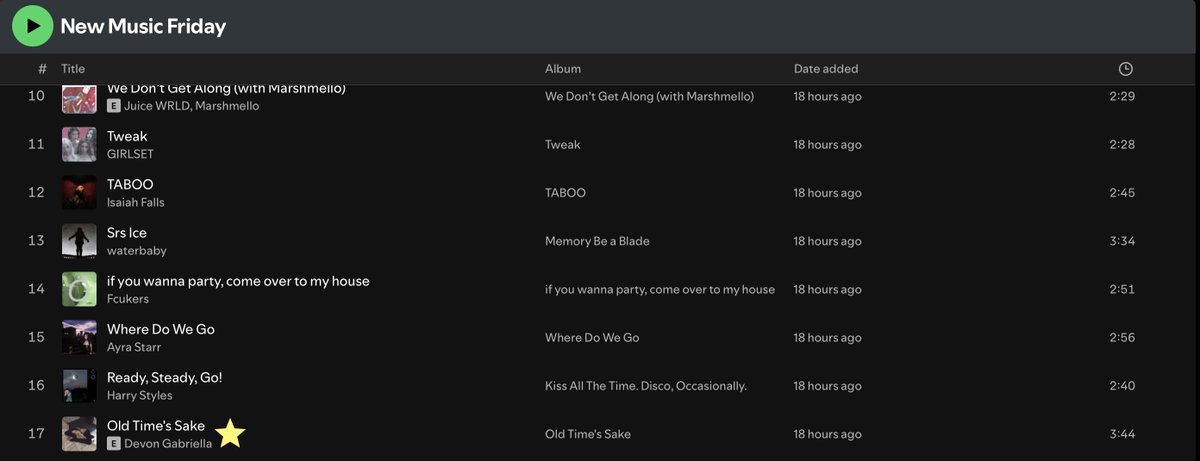This screenshot has height=461, width=1200.
Task: Click track number 14
Action: coord(36,289)
